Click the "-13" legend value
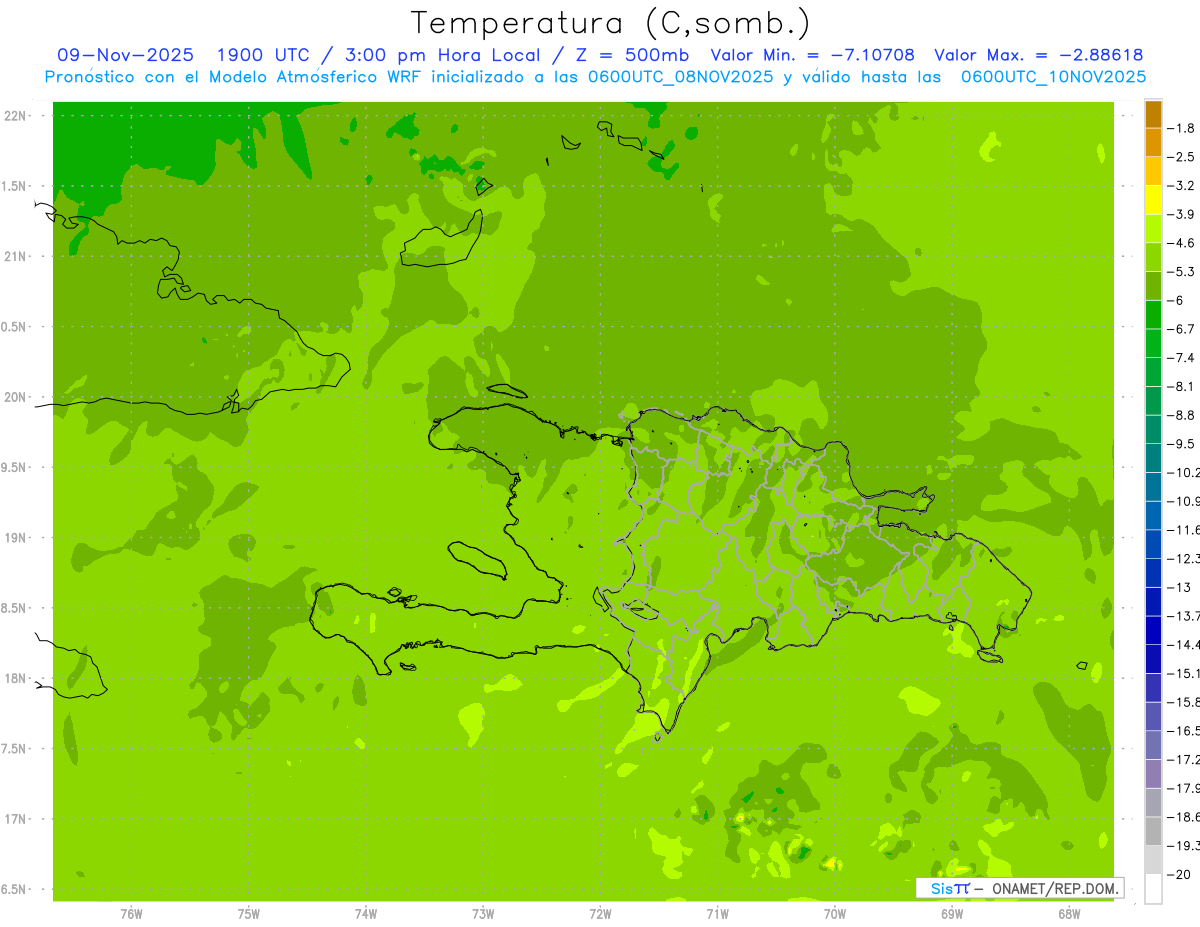Screen dimensions: 1200x927 (x=1179, y=587)
